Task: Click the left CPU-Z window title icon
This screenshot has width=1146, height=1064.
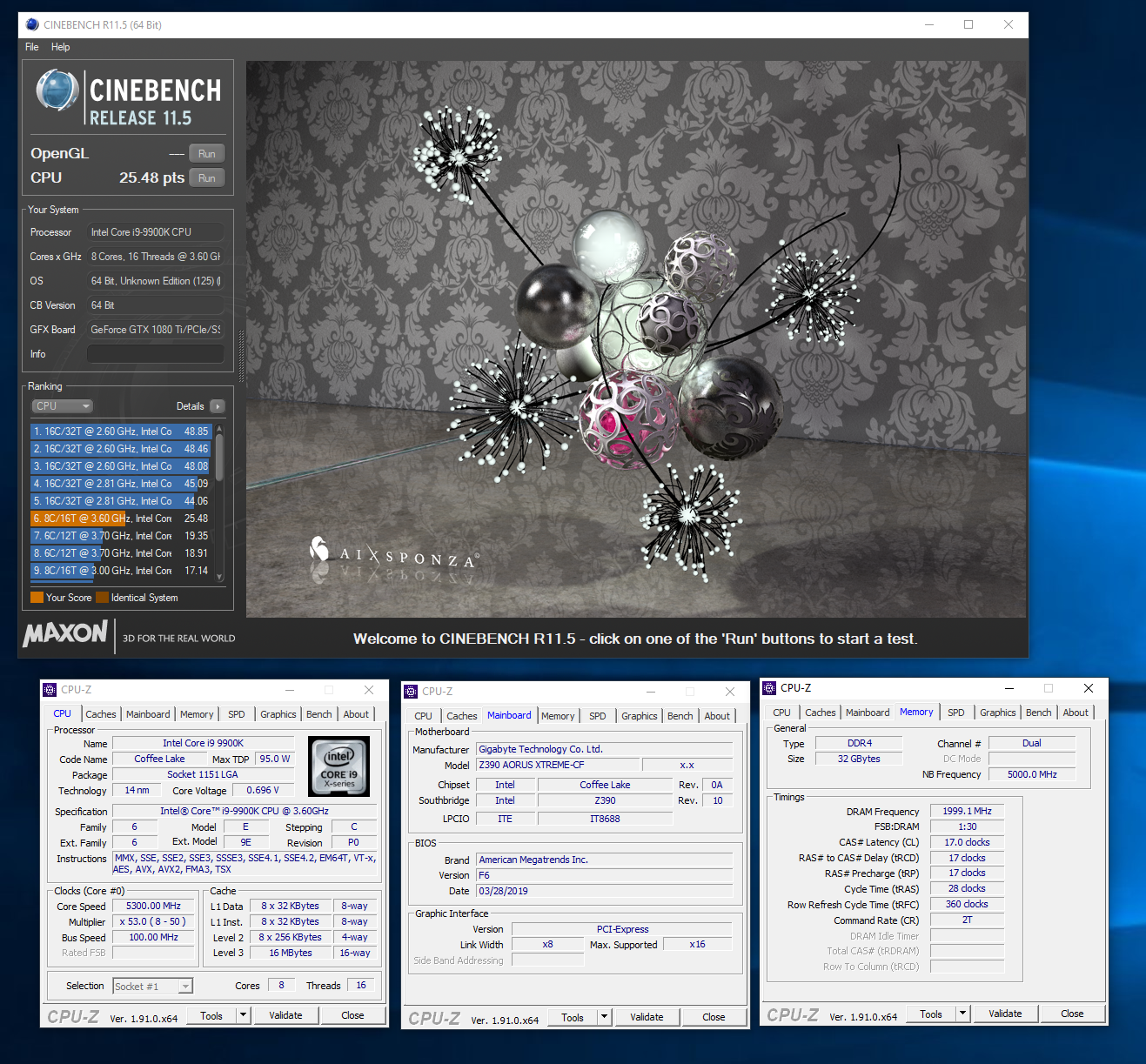Action: 50,690
